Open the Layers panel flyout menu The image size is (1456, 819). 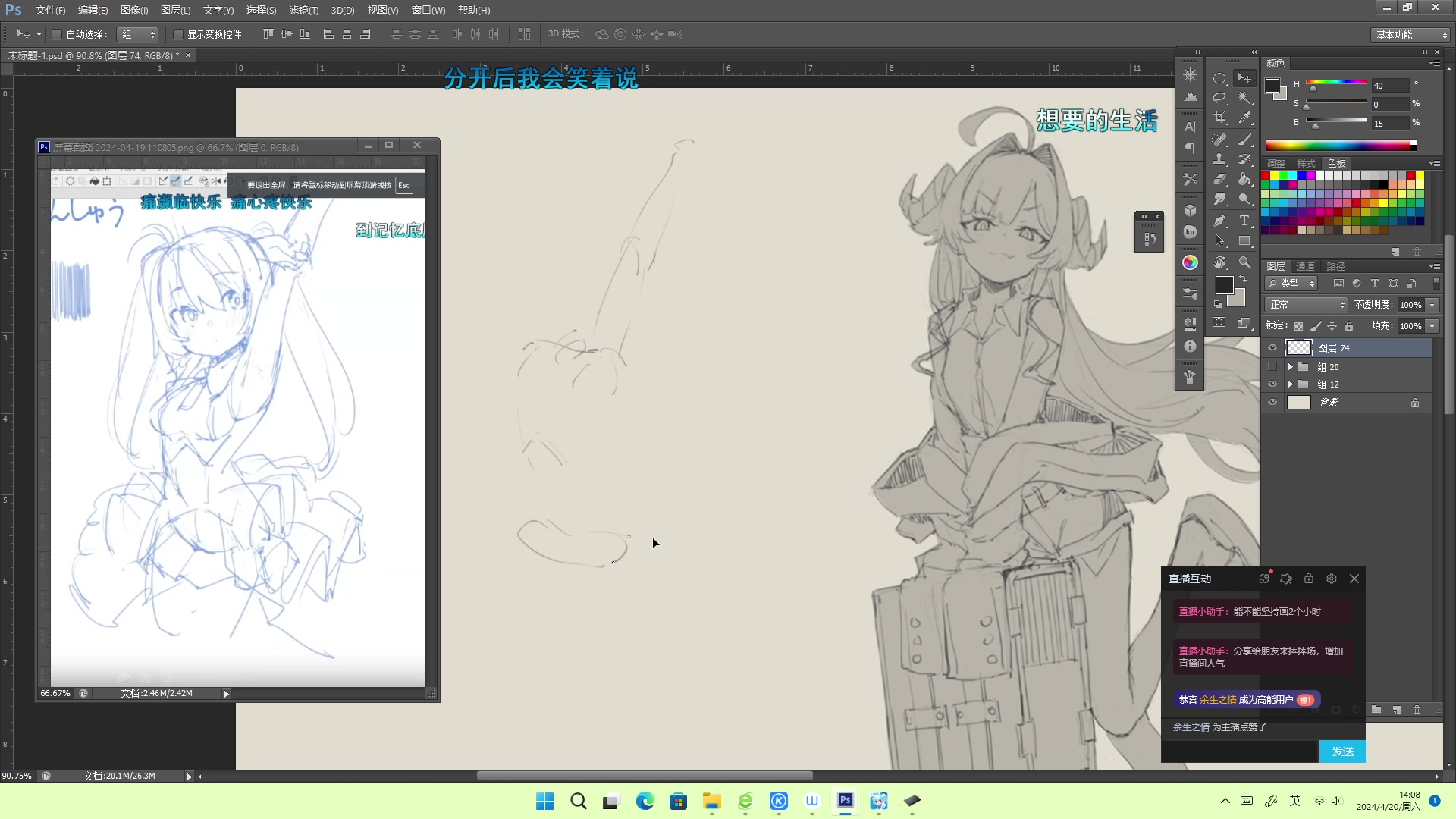(1435, 267)
